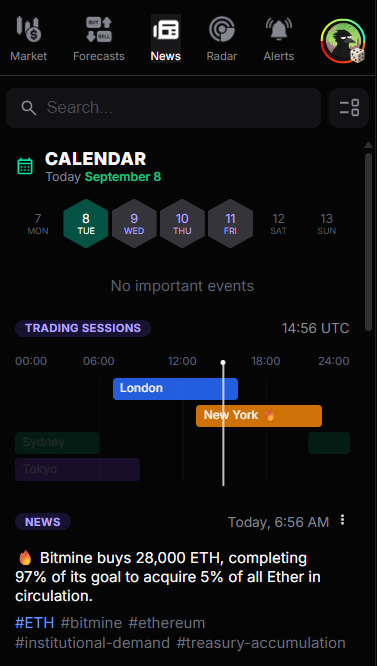This screenshot has height=666, width=377.
Task: Focus the Search input field
Action: click(x=163, y=108)
